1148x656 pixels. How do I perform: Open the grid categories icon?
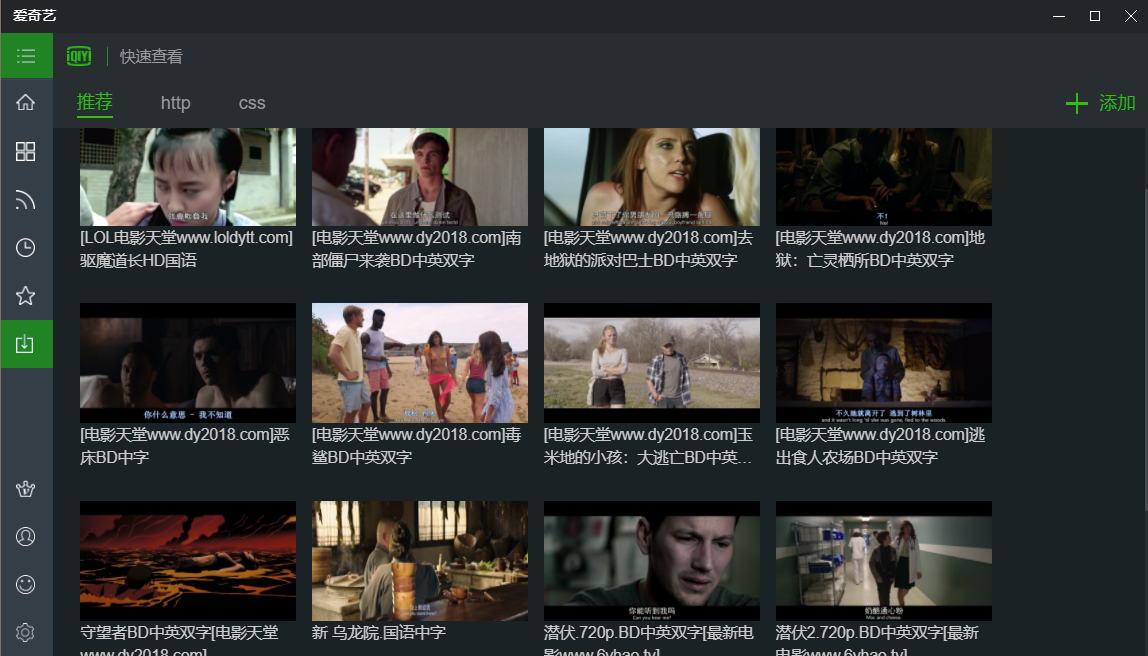(x=26, y=152)
